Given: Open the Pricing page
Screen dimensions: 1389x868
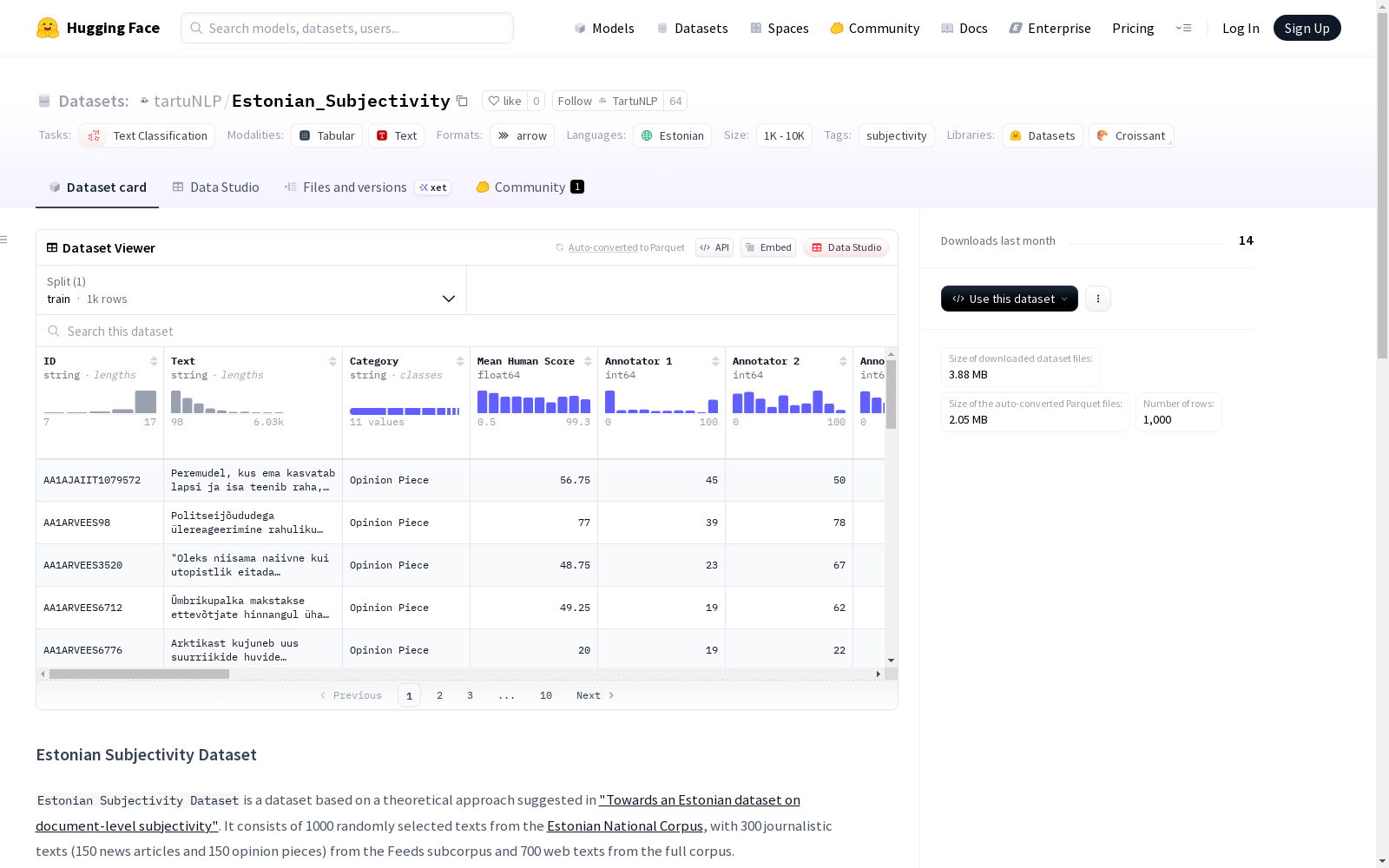Looking at the screenshot, I should point(1133,28).
